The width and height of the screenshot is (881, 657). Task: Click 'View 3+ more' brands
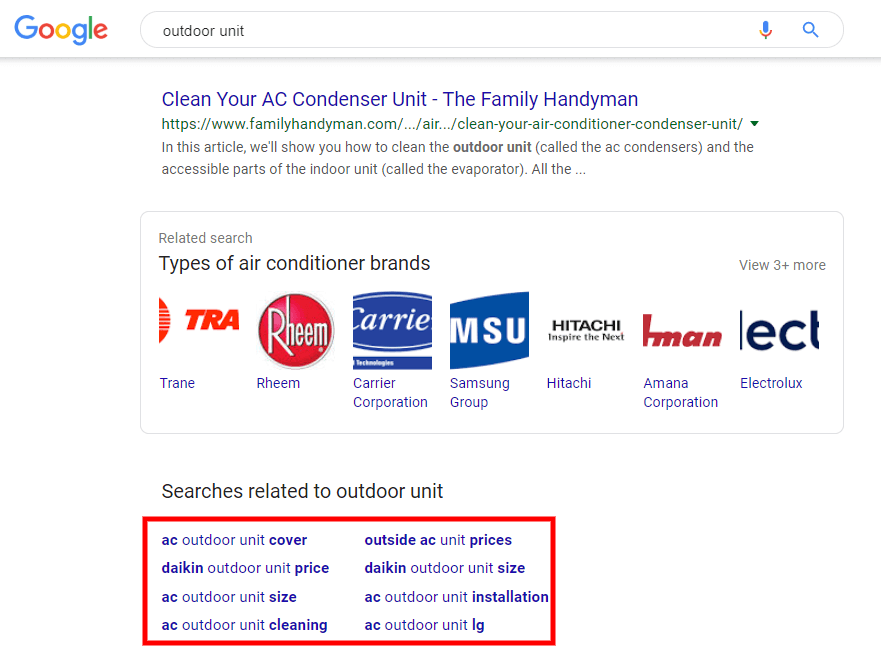(782, 265)
